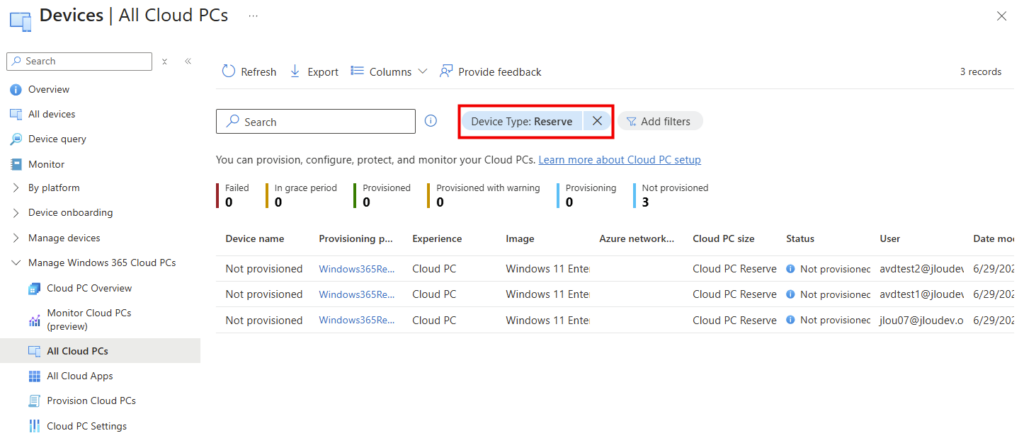Open Device query in sidebar
This screenshot has height=438, width=1024.
[57, 139]
